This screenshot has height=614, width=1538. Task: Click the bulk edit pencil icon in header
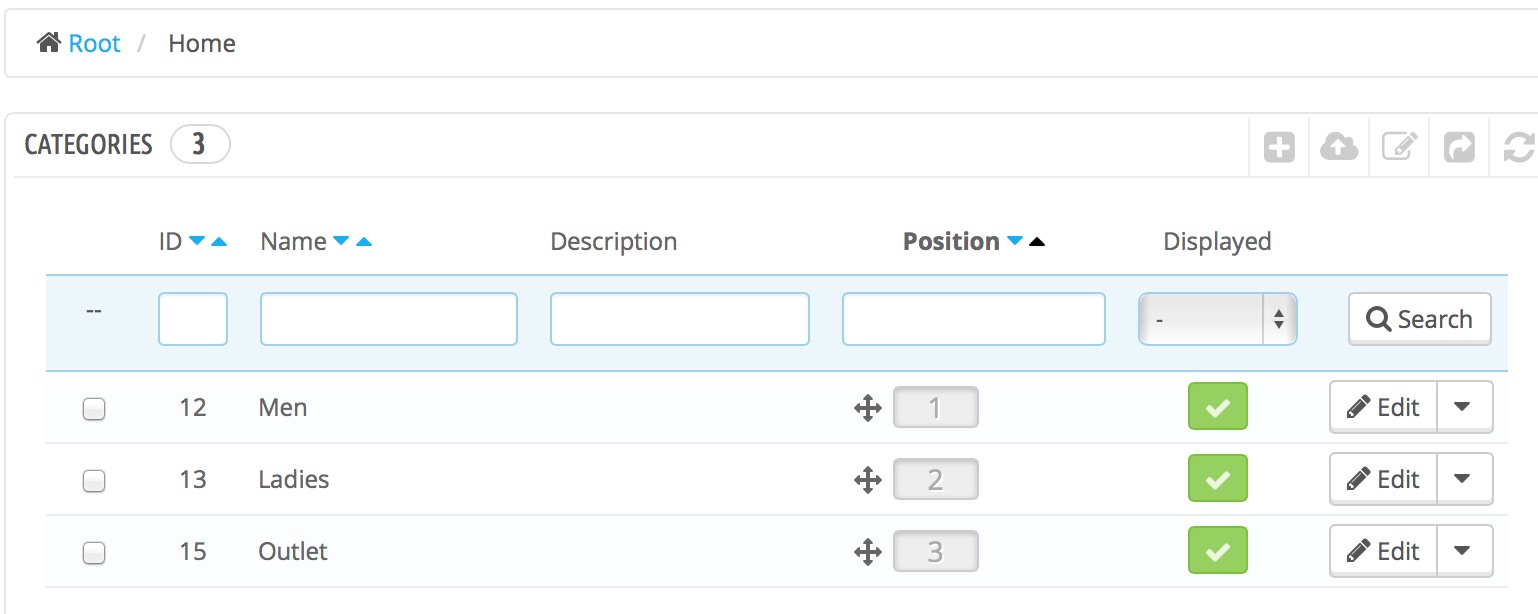coord(1399,148)
